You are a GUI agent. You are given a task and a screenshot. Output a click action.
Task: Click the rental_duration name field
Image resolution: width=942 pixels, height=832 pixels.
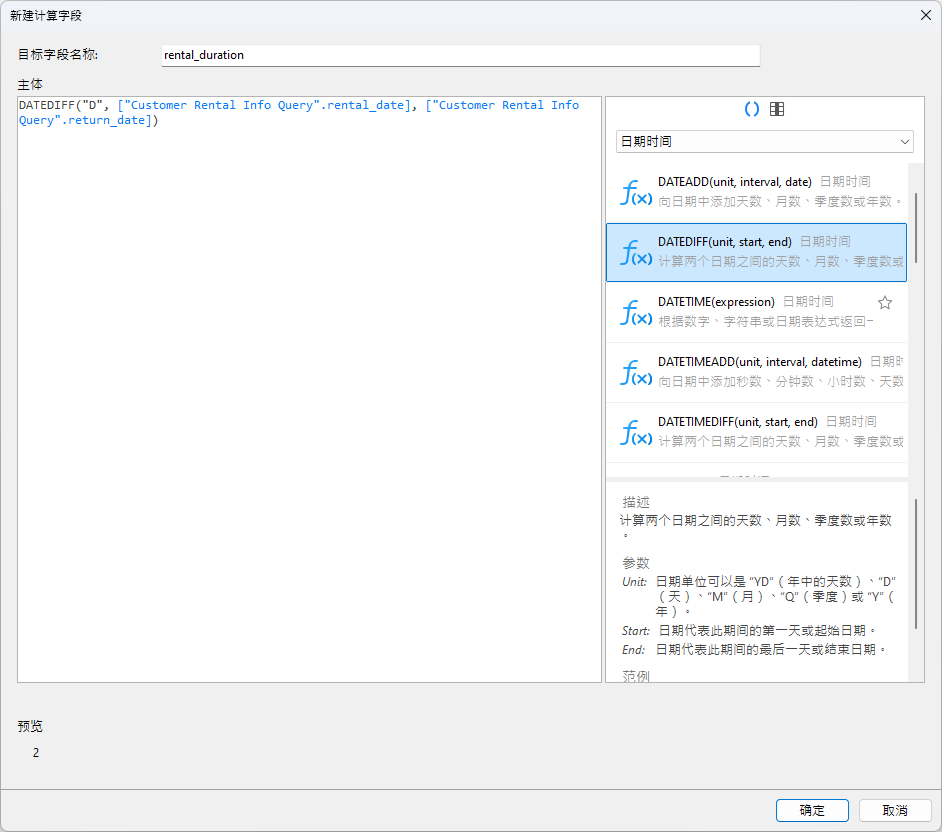(x=461, y=55)
